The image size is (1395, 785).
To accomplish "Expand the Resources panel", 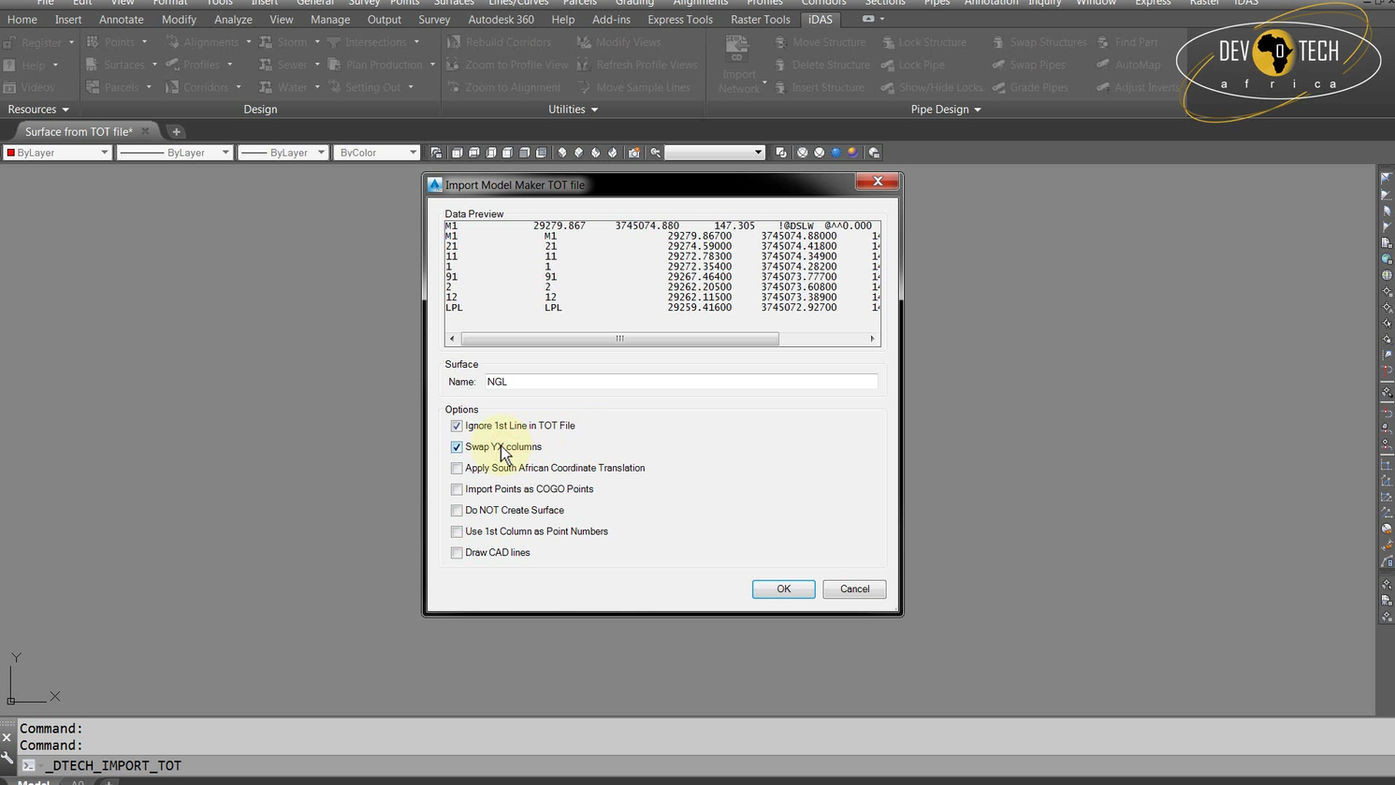I will [38, 109].
